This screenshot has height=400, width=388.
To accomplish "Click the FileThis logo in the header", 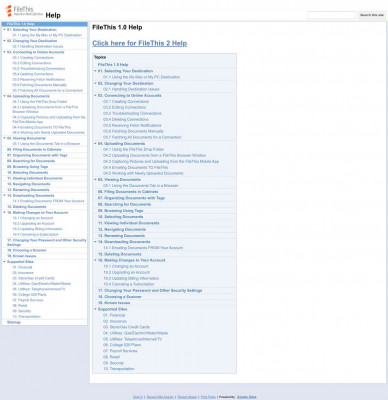I will tap(24, 11).
